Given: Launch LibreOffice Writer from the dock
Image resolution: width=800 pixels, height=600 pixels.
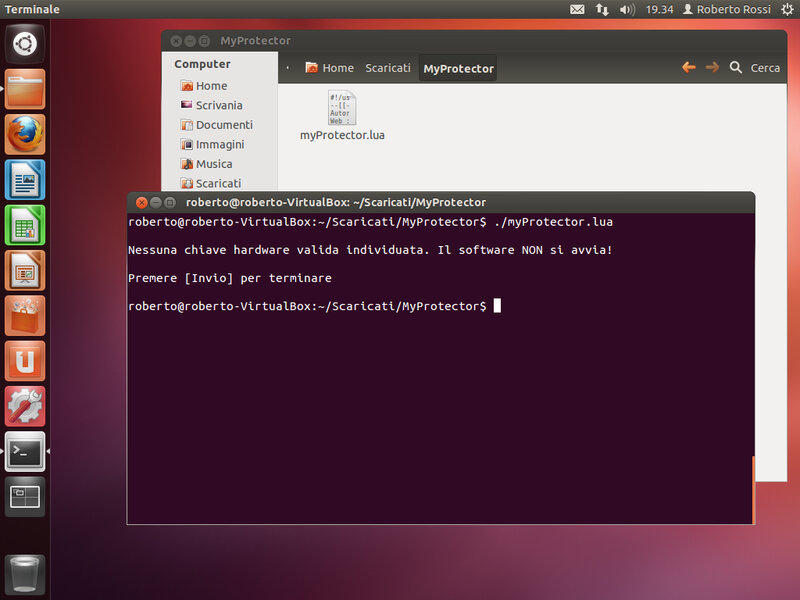Looking at the screenshot, I should (x=25, y=180).
